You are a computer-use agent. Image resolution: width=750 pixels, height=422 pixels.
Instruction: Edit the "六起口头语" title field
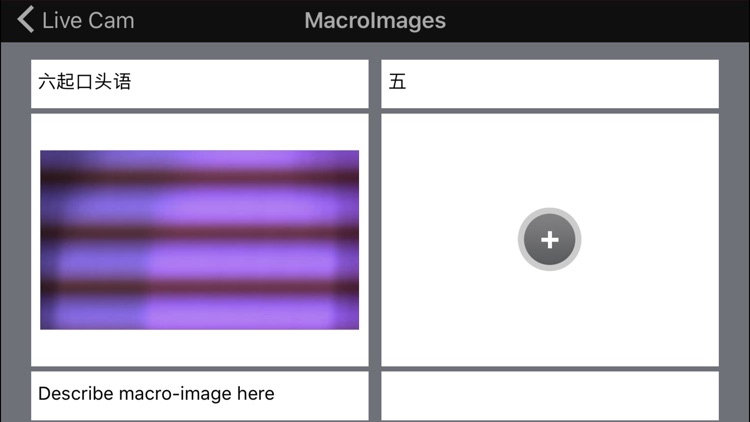coord(200,83)
